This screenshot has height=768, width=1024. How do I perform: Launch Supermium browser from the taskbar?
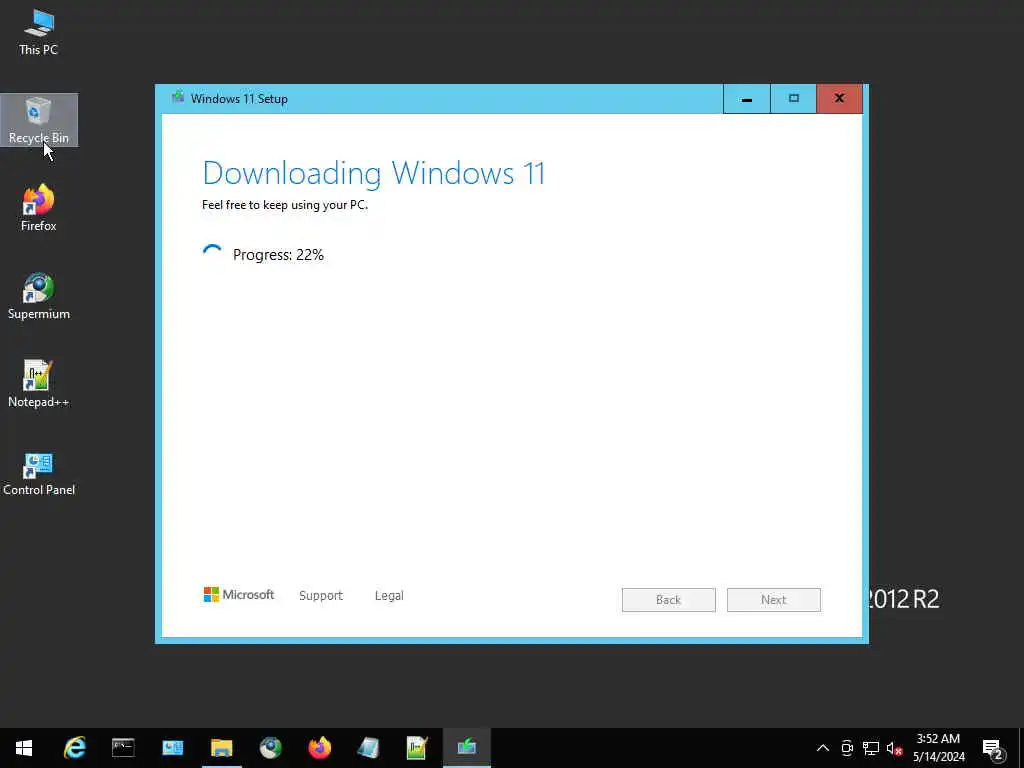point(270,748)
